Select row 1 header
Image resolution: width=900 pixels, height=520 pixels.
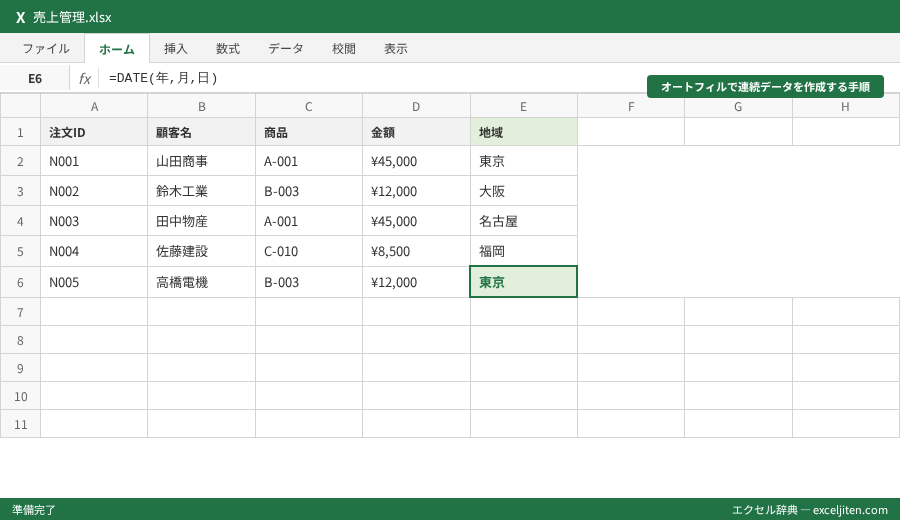20,132
